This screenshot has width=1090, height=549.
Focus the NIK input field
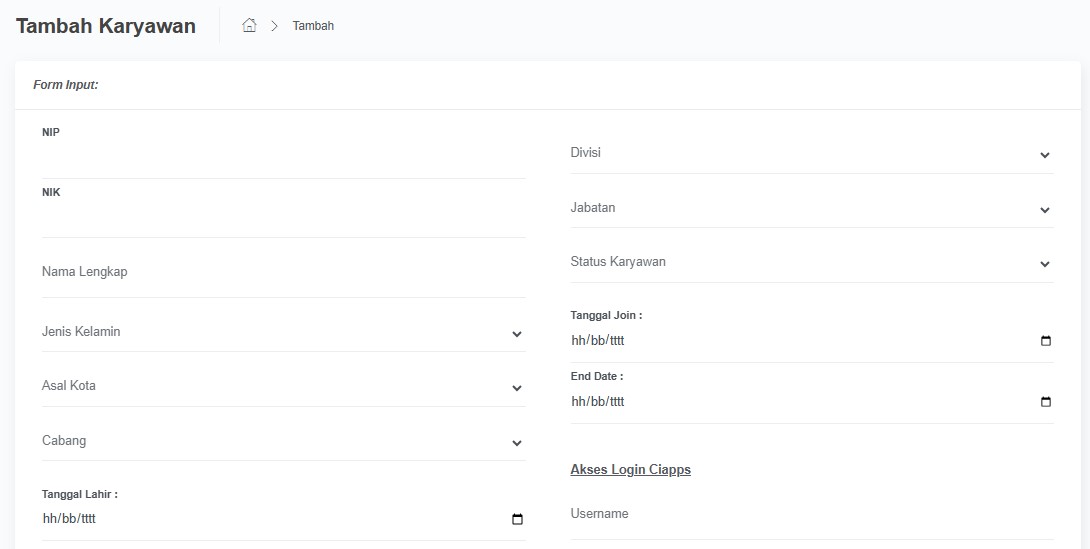[x=283, y=219]
